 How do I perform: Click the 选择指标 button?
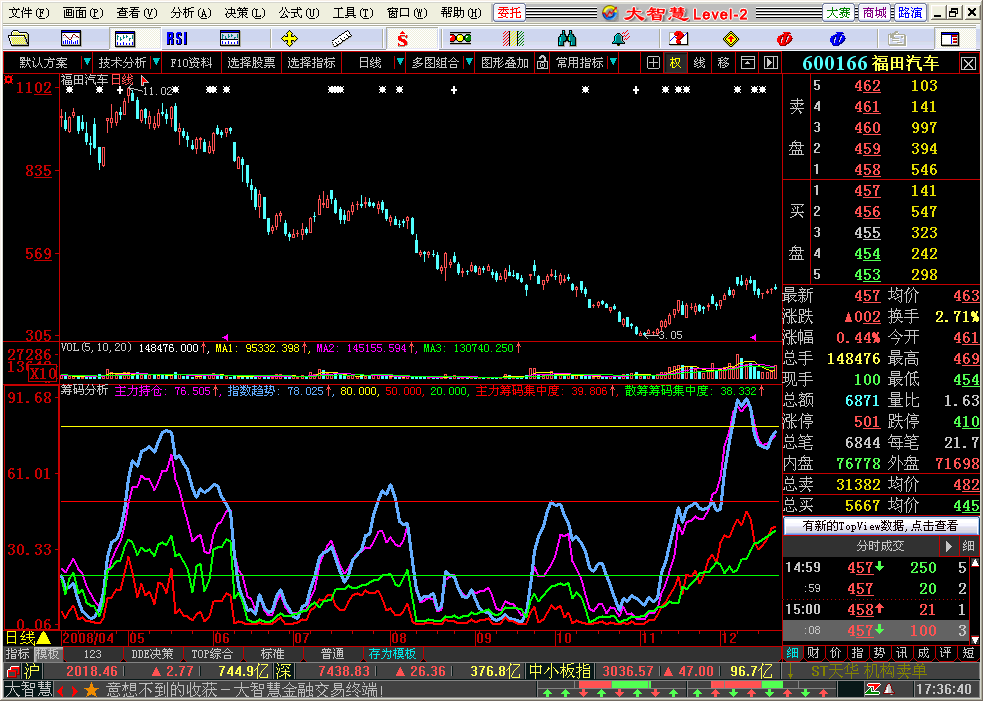(312, 63)
